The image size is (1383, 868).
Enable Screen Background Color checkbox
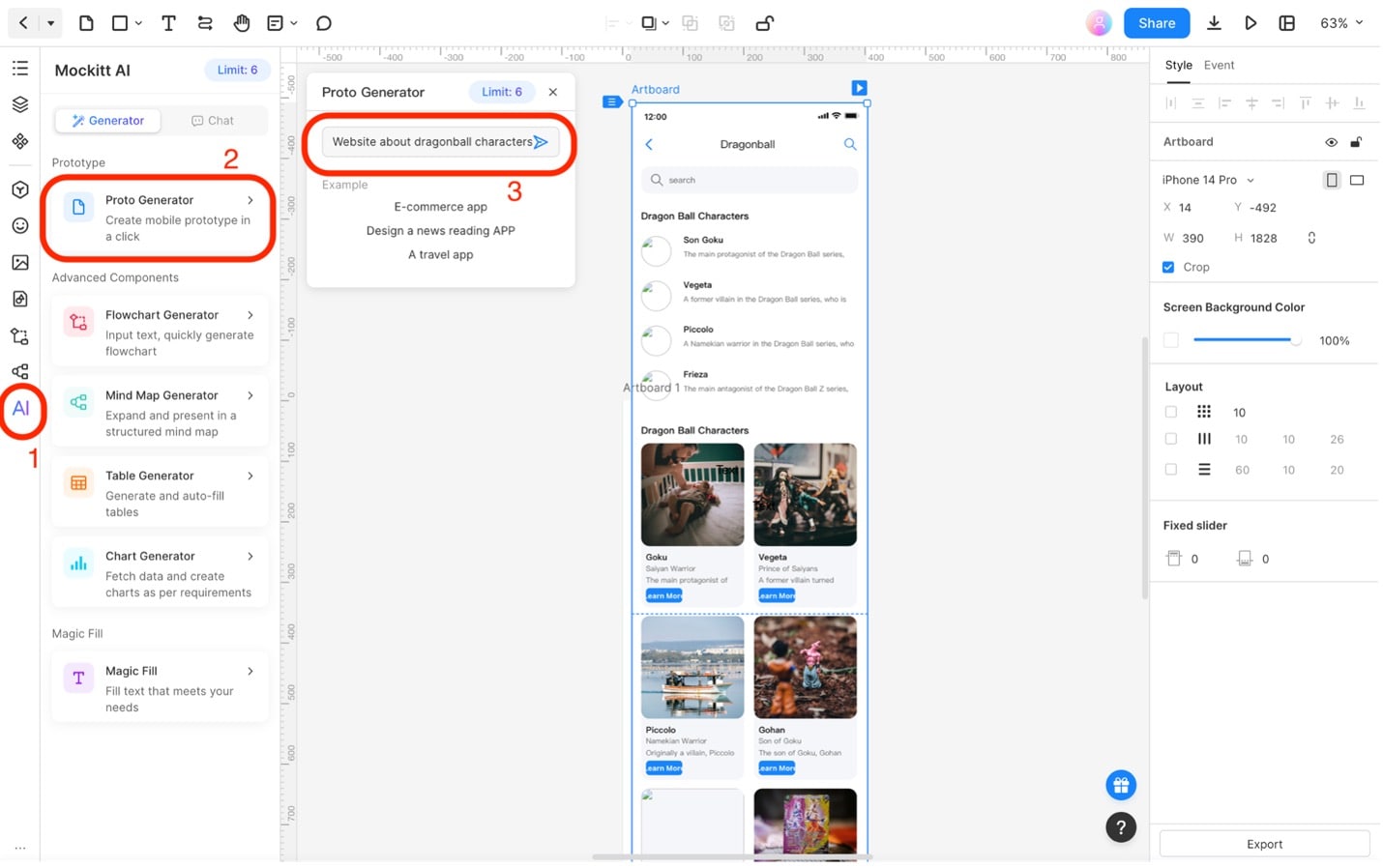click(x=1171, y=340)
